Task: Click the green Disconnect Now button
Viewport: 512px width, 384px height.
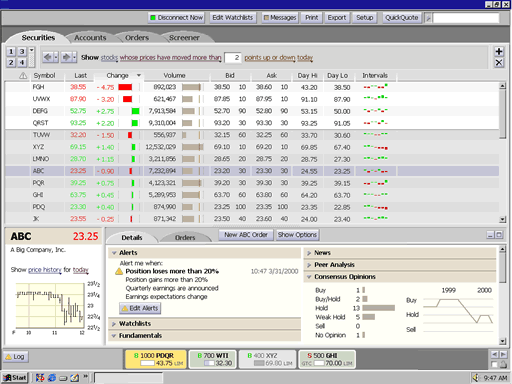Action: tap(176, 18)
